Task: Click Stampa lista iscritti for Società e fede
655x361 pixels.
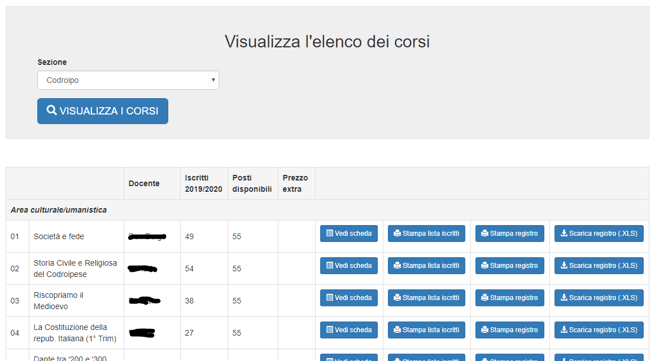Action: click(427, 234)
